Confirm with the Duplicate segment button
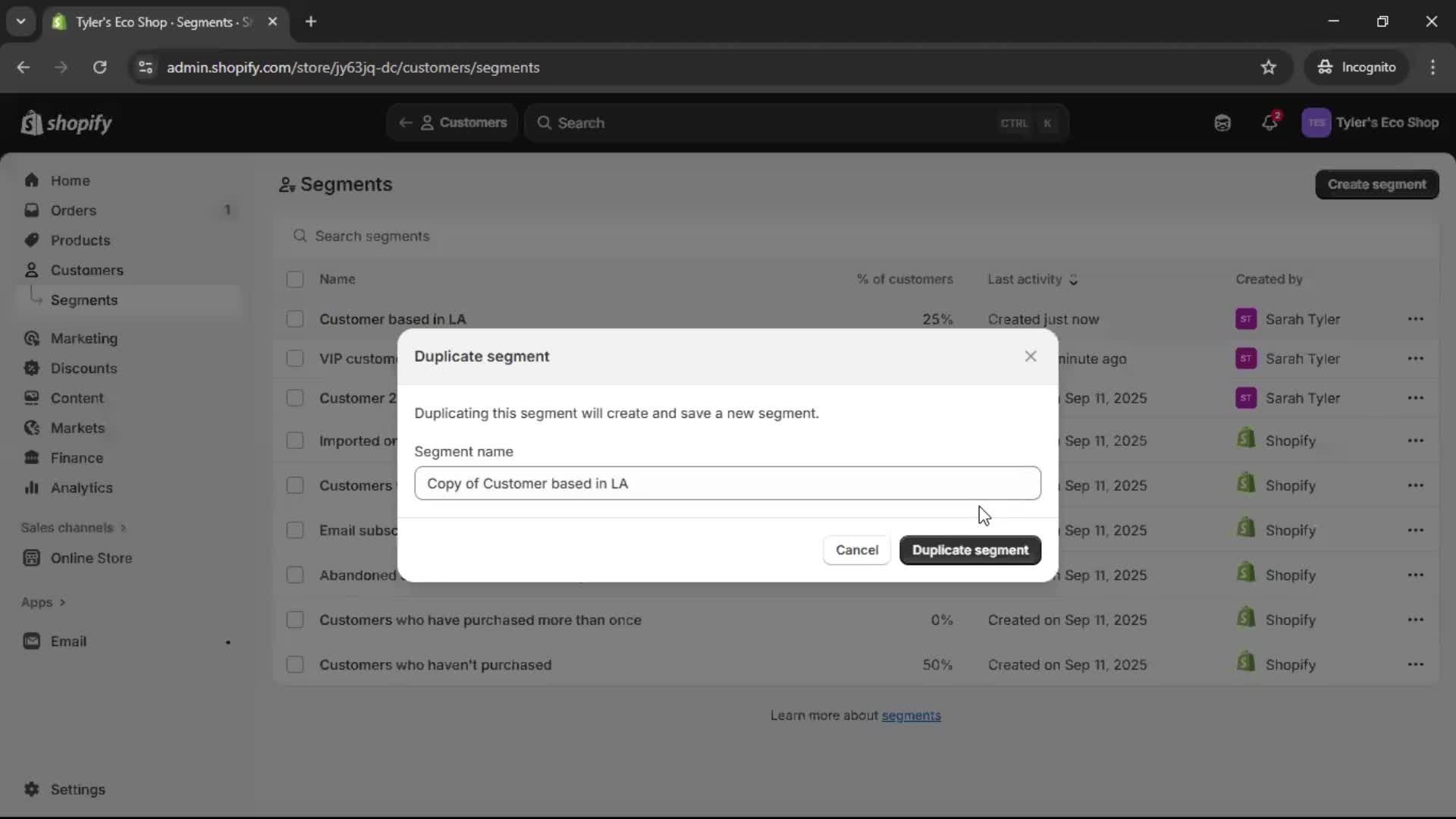Image resolution: width=1456 pixels, height=819 pixels. click(970, 550)
